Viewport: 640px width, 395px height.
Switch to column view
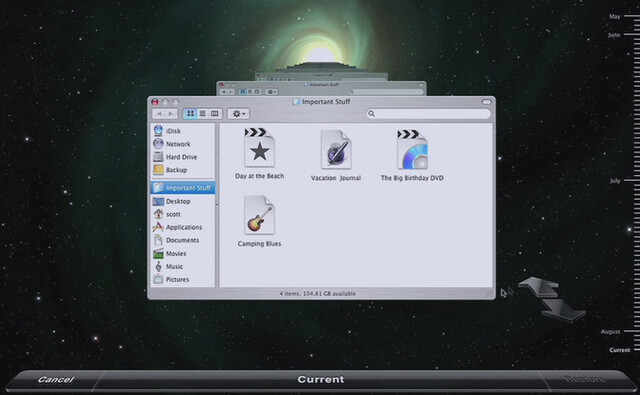coord(215,113)
